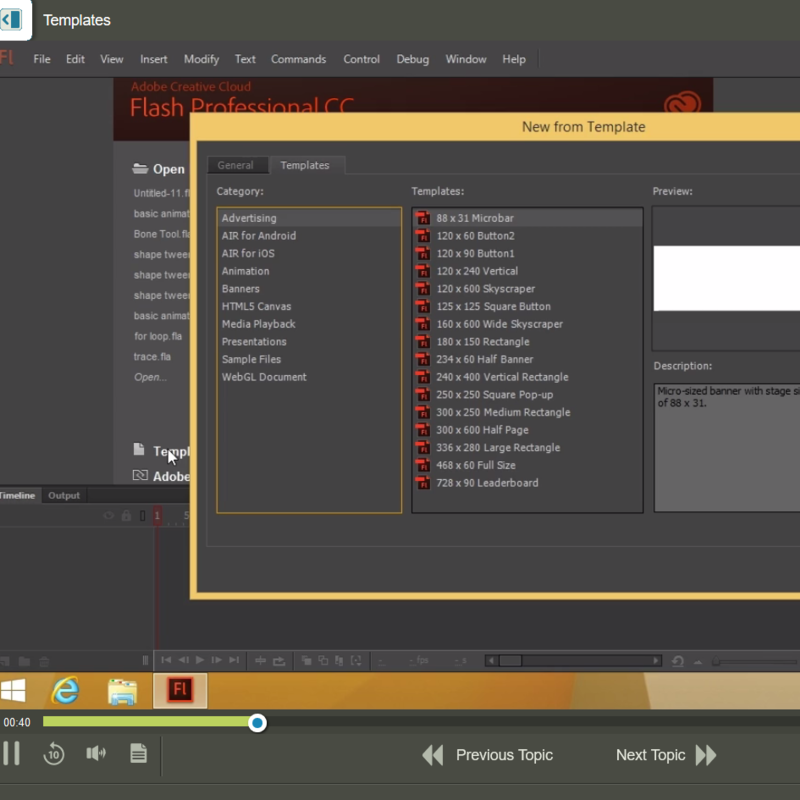Open File Explorer from taskbar
The image size is (800, 800).
(122, 691)
